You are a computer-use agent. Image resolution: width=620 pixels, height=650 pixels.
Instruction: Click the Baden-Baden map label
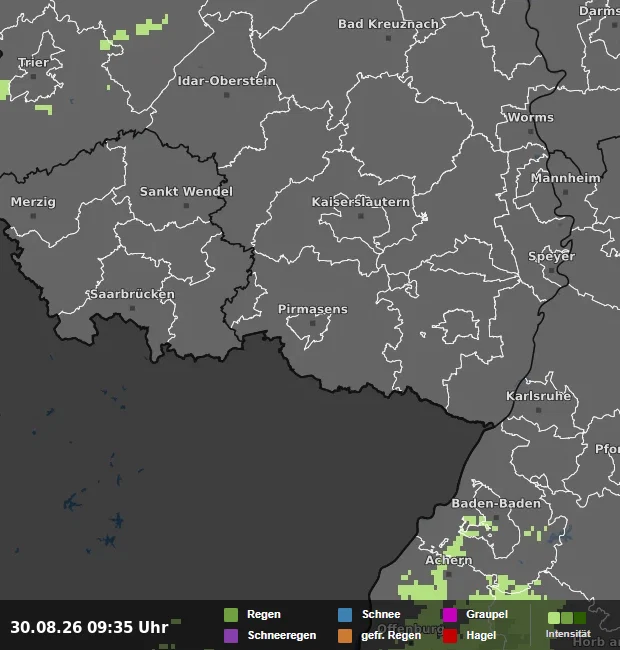[x=496, y=503]
